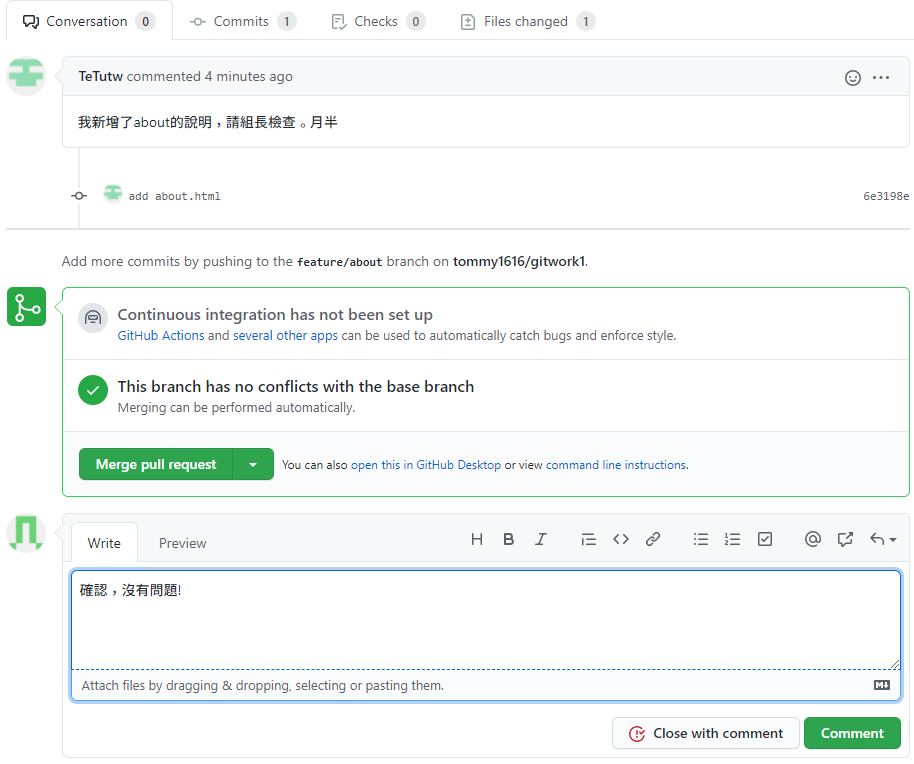Switch to Files changed tab
914x764 pixels.
(527, 21)
